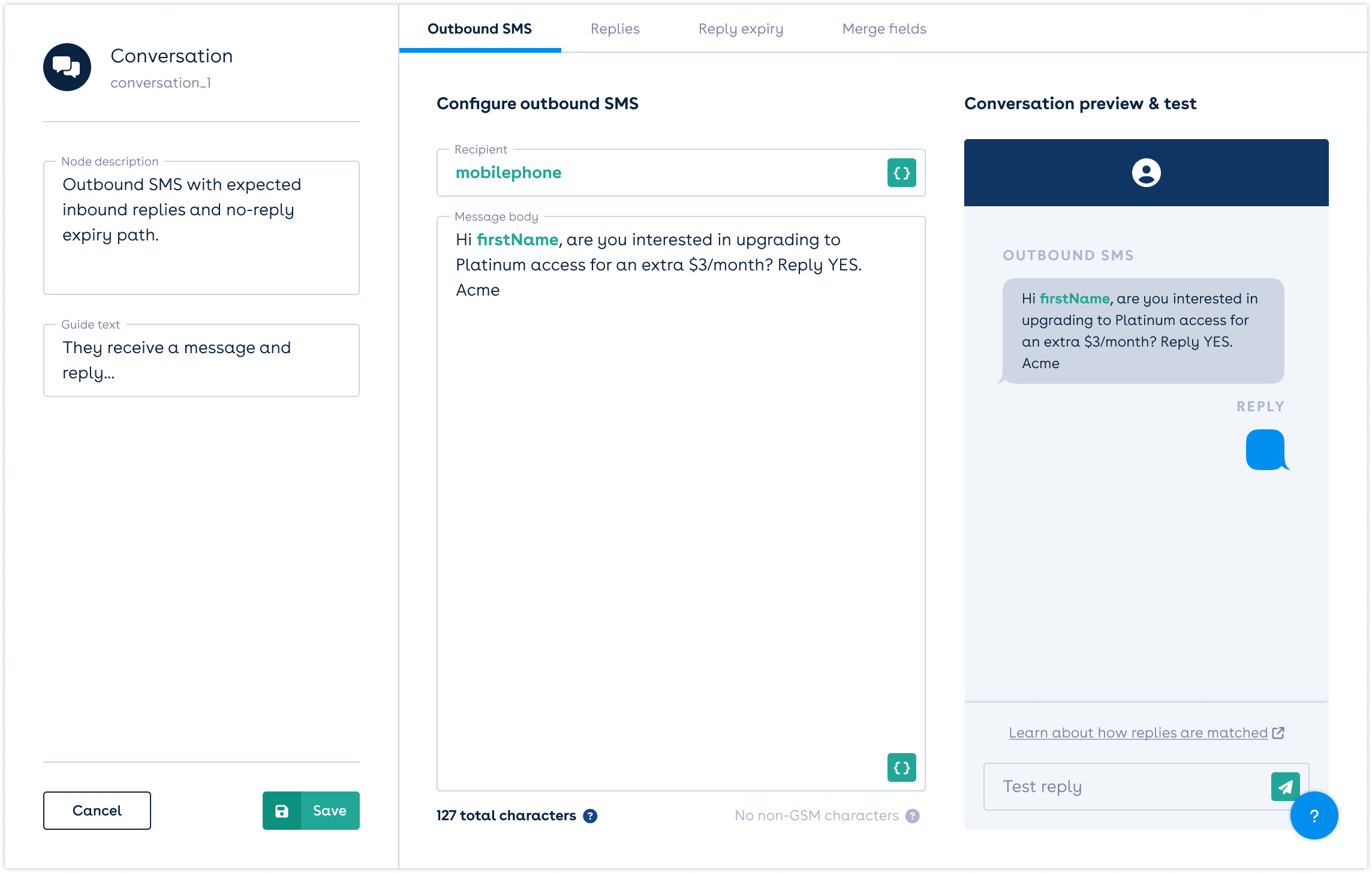Click the Conversation node chat bubble icon

pos(67,67)
